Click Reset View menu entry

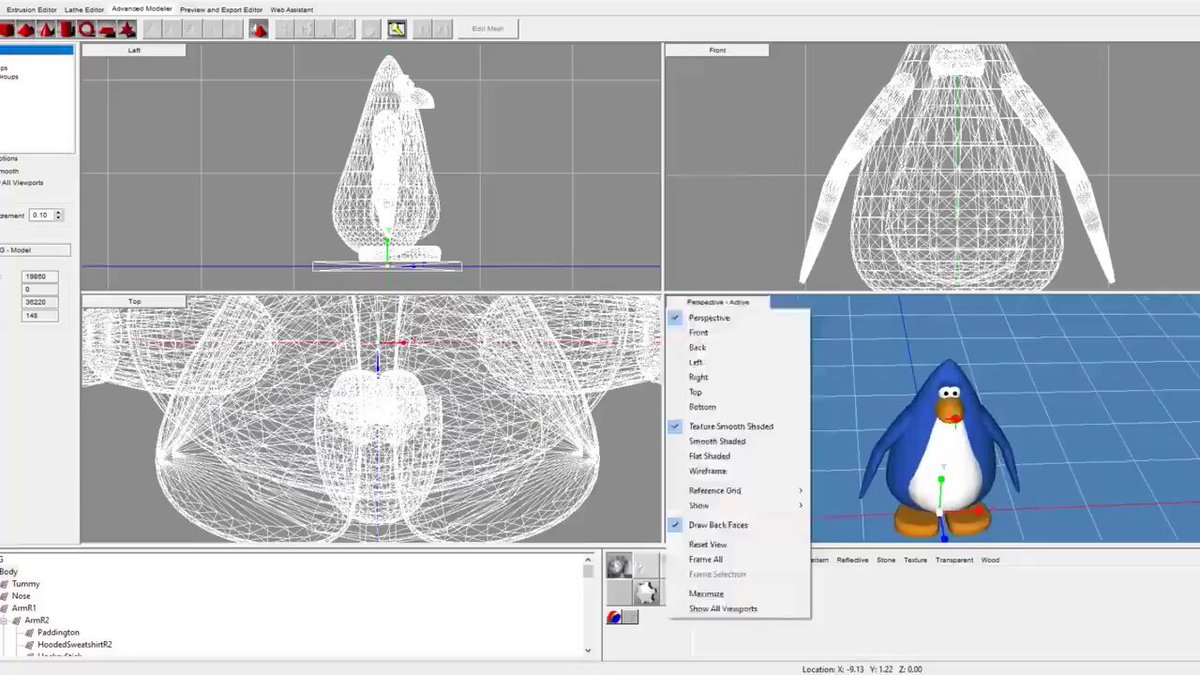tap(707, 545)
